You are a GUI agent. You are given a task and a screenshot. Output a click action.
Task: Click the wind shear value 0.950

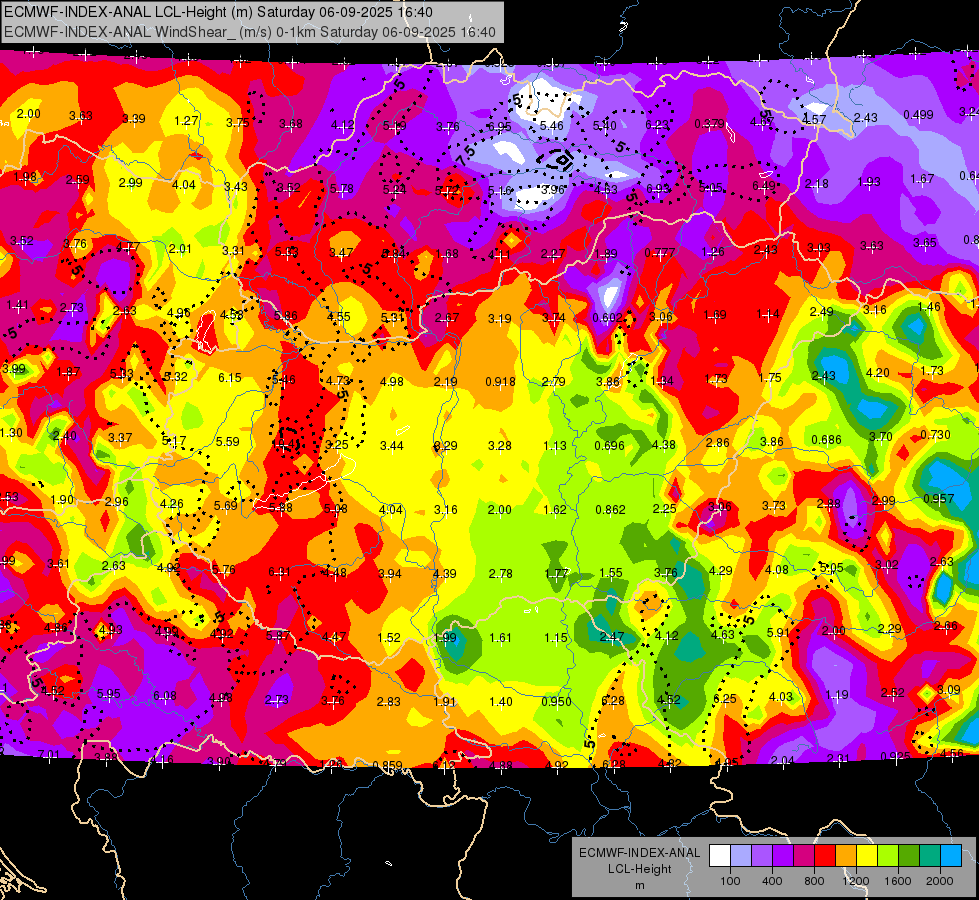(556, 702)
